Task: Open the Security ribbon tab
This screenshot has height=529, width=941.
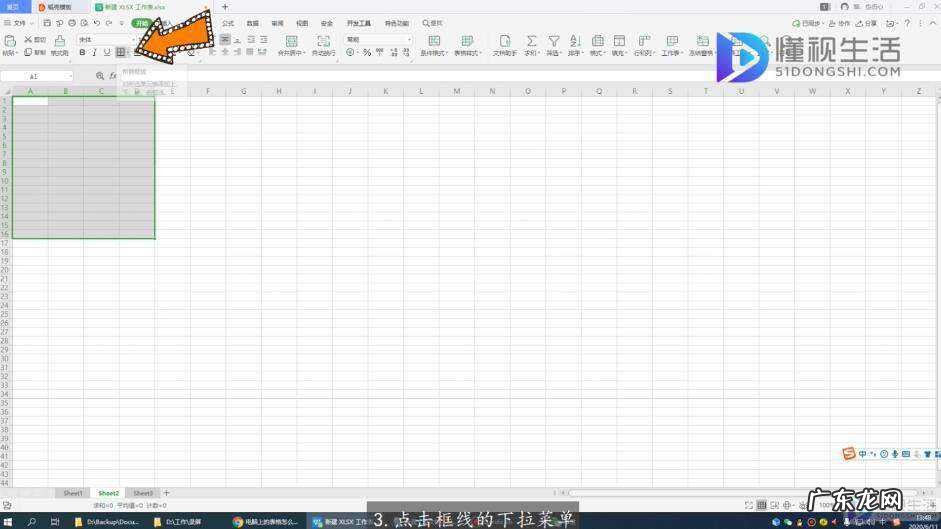Action: click(326, 23)
